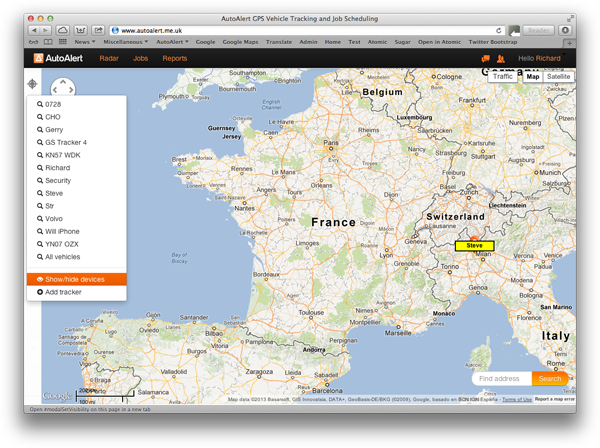Go back with the browser back arrow
Image resolution: width=600 pixels, height=448 pixels.
tap(34, 30)
